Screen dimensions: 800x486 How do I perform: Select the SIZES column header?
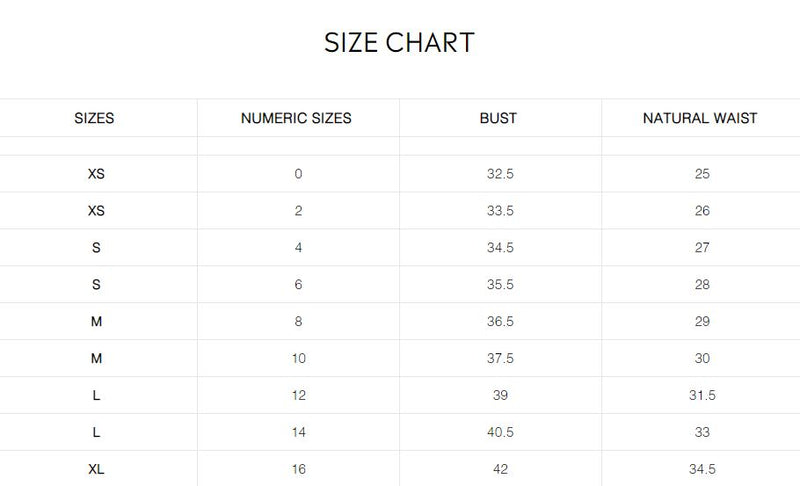click(x=94, y=118)
